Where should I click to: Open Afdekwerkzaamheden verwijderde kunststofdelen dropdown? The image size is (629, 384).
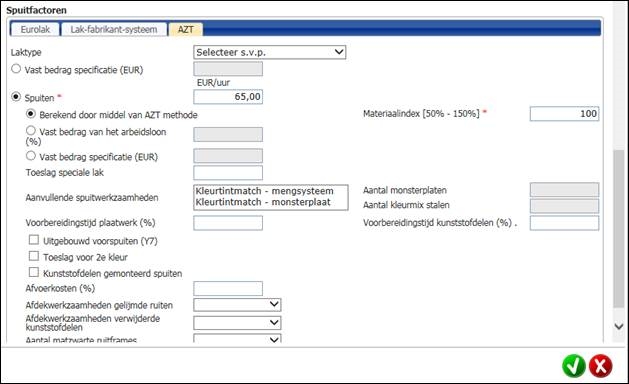coord(237,323)
